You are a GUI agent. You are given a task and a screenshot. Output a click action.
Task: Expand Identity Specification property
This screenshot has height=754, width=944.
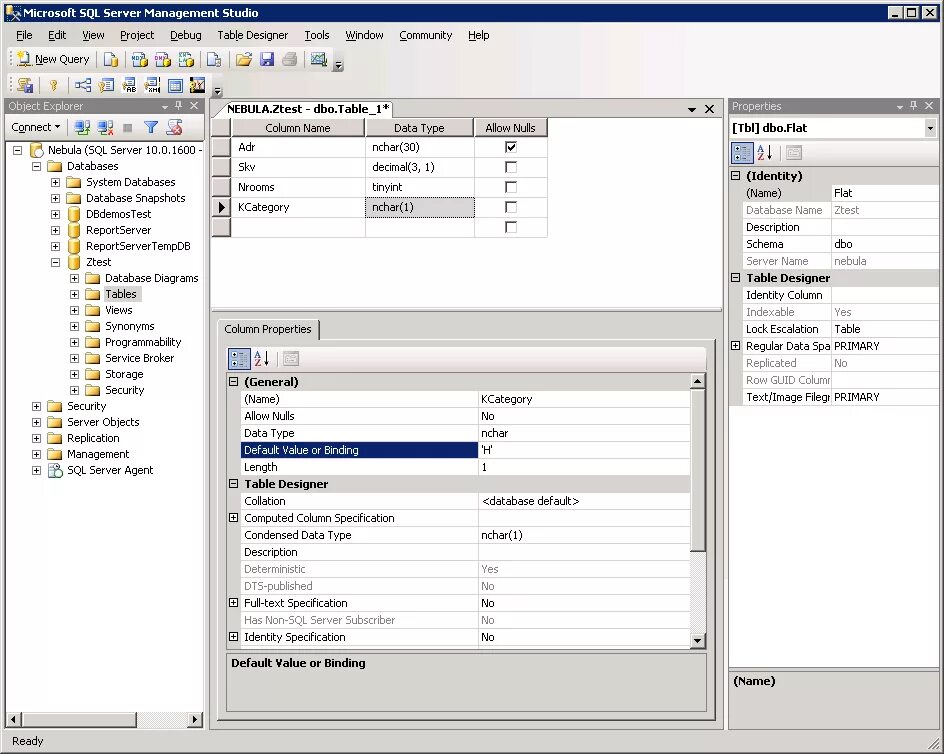[x=234, y=637]
